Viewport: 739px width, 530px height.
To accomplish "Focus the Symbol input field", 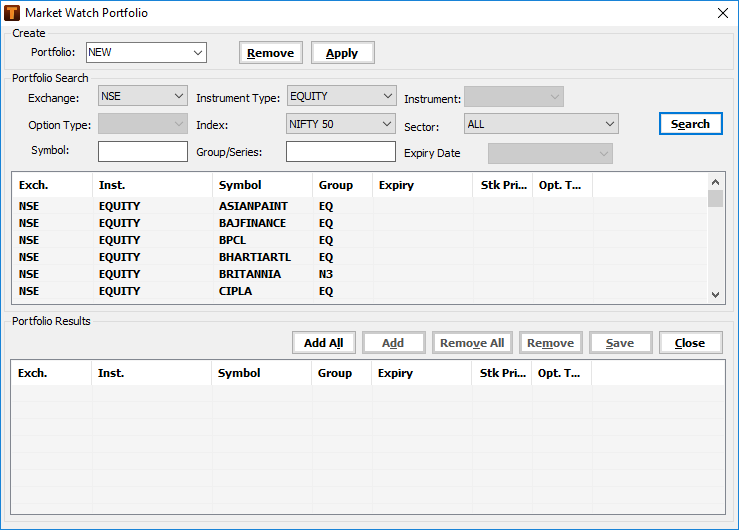I will (x=143, y=152).
